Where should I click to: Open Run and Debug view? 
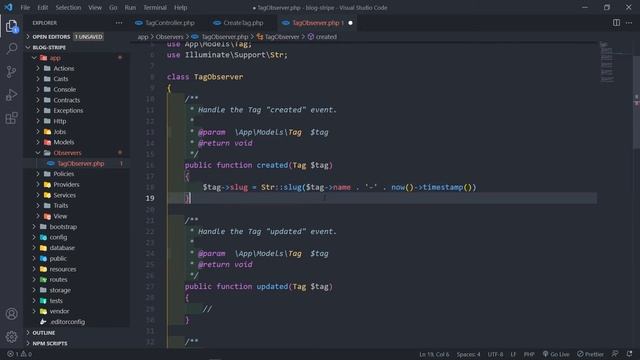coord(11,95)
